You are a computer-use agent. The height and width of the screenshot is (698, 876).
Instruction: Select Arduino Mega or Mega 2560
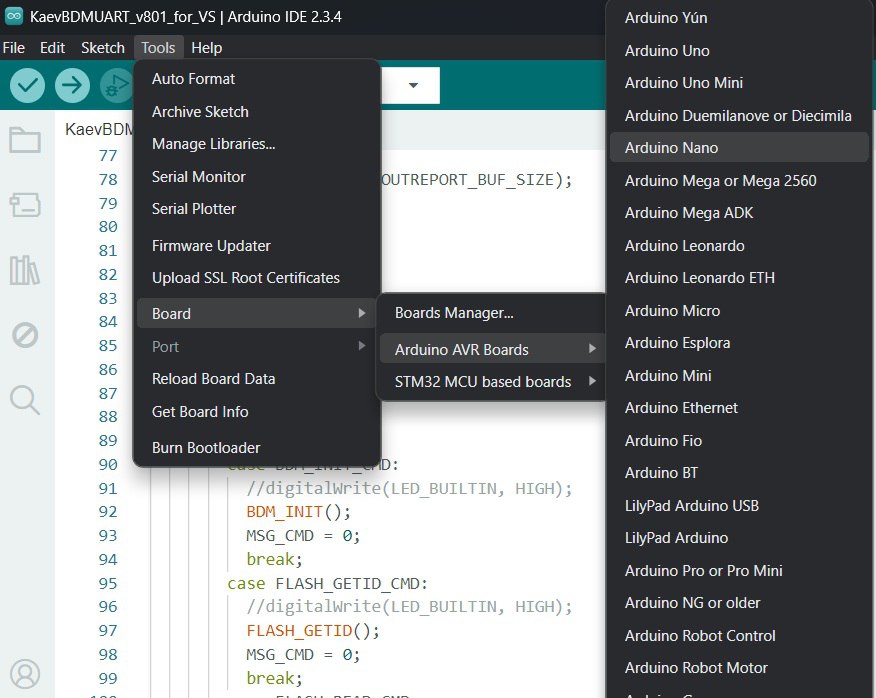tap(739, 181)
